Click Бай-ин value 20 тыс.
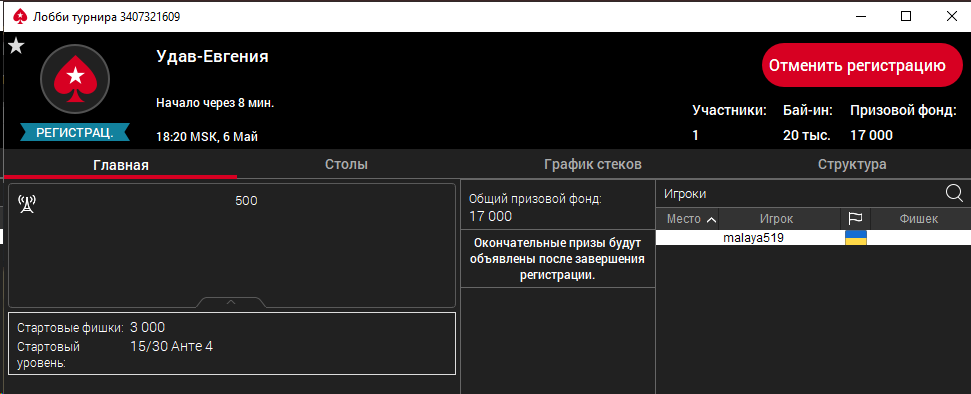 807,135
